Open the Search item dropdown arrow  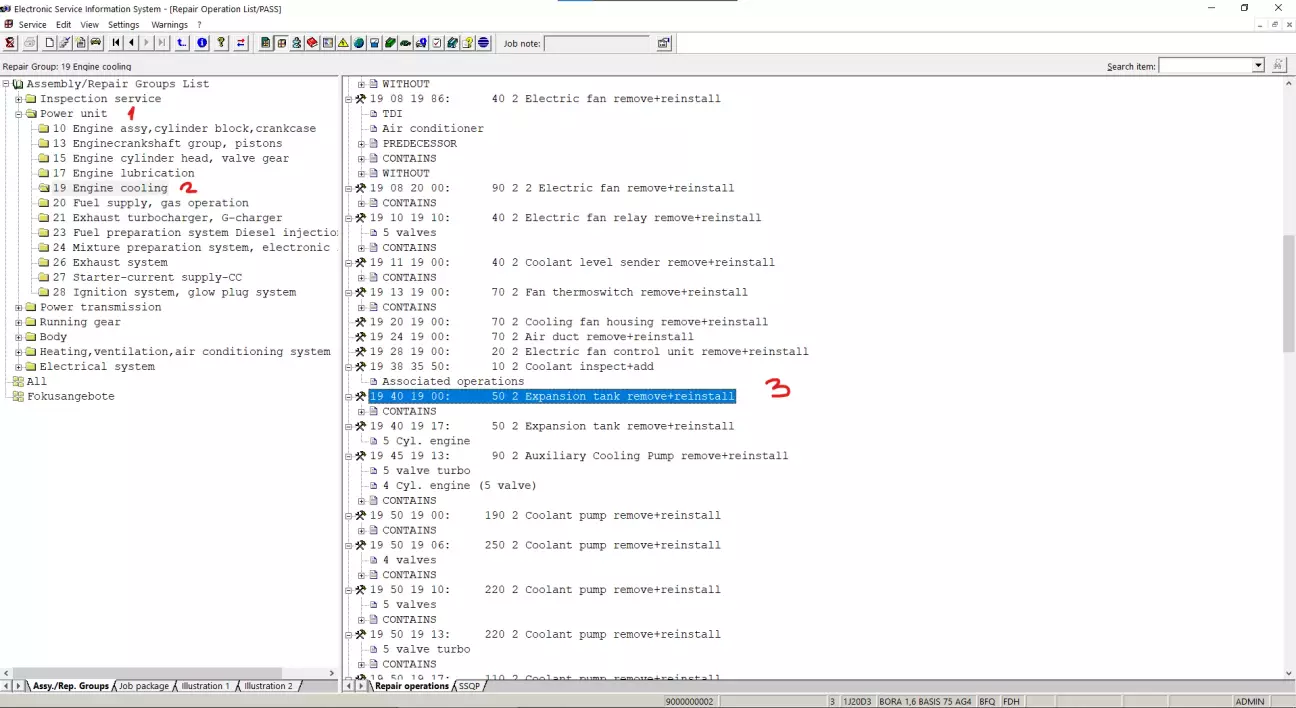[1258, 66]
